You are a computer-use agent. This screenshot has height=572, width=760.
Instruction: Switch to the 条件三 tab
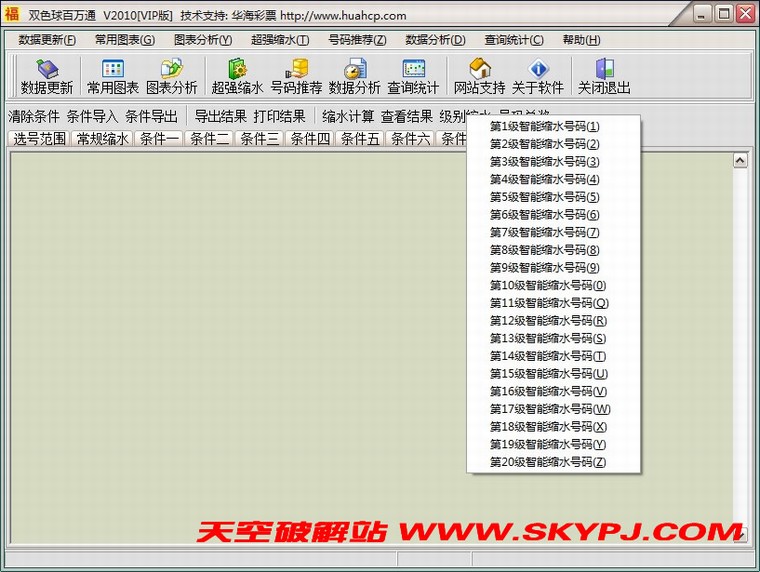tap(259, 139)
